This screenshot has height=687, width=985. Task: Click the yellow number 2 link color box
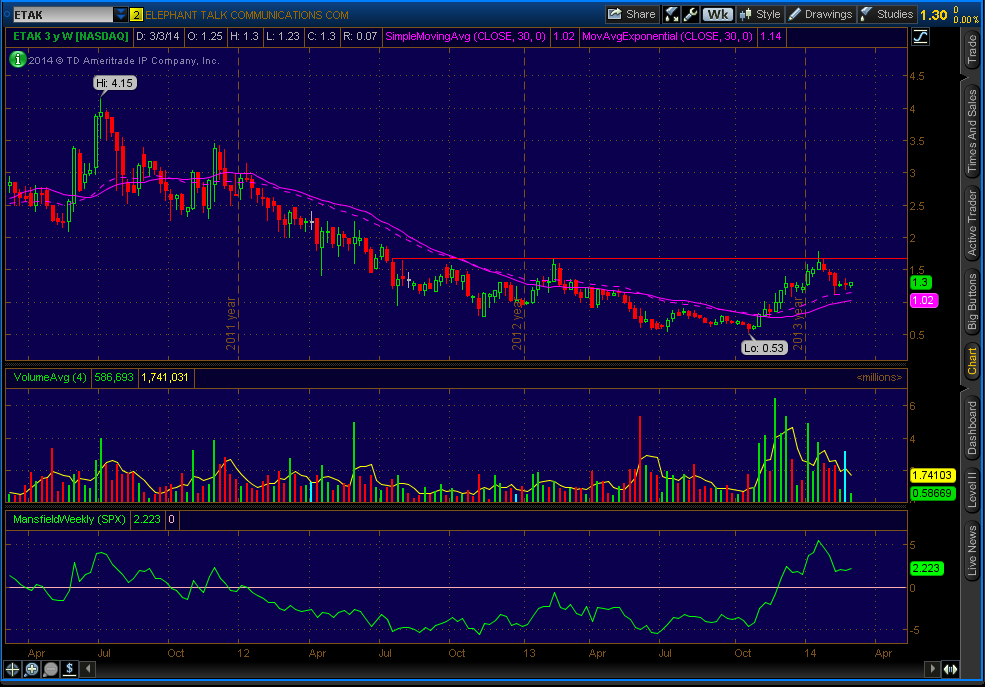pos(137,15)
